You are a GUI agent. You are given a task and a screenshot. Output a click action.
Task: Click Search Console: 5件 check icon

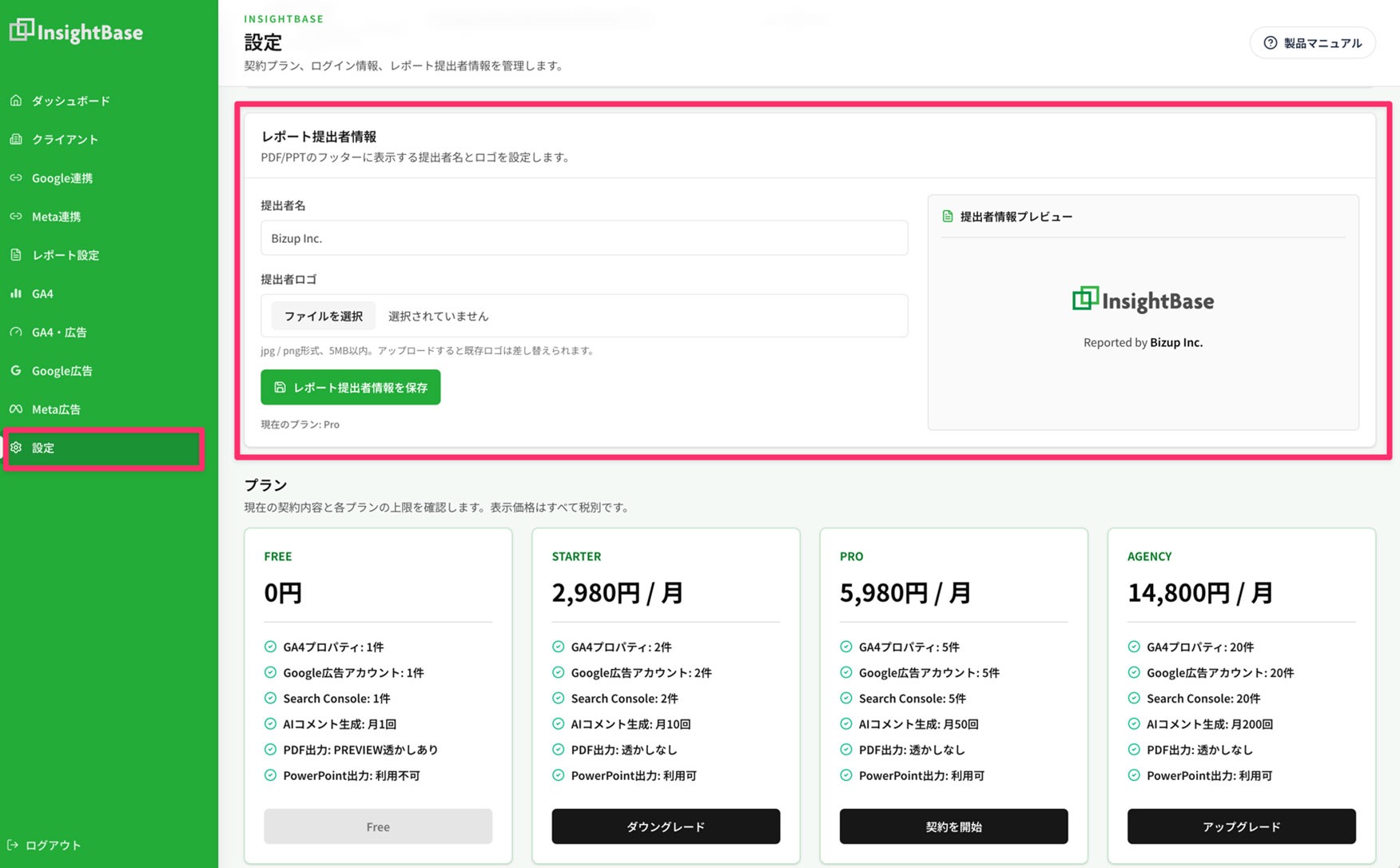click(x=845, y=698)
